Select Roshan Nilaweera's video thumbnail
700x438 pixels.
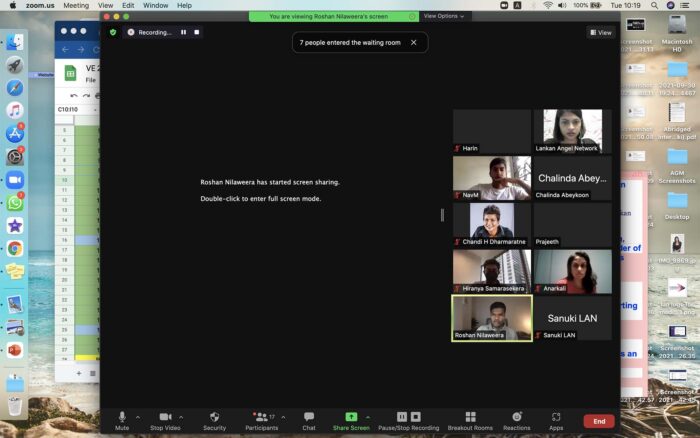pyautogui.click(x=491, y=318)
